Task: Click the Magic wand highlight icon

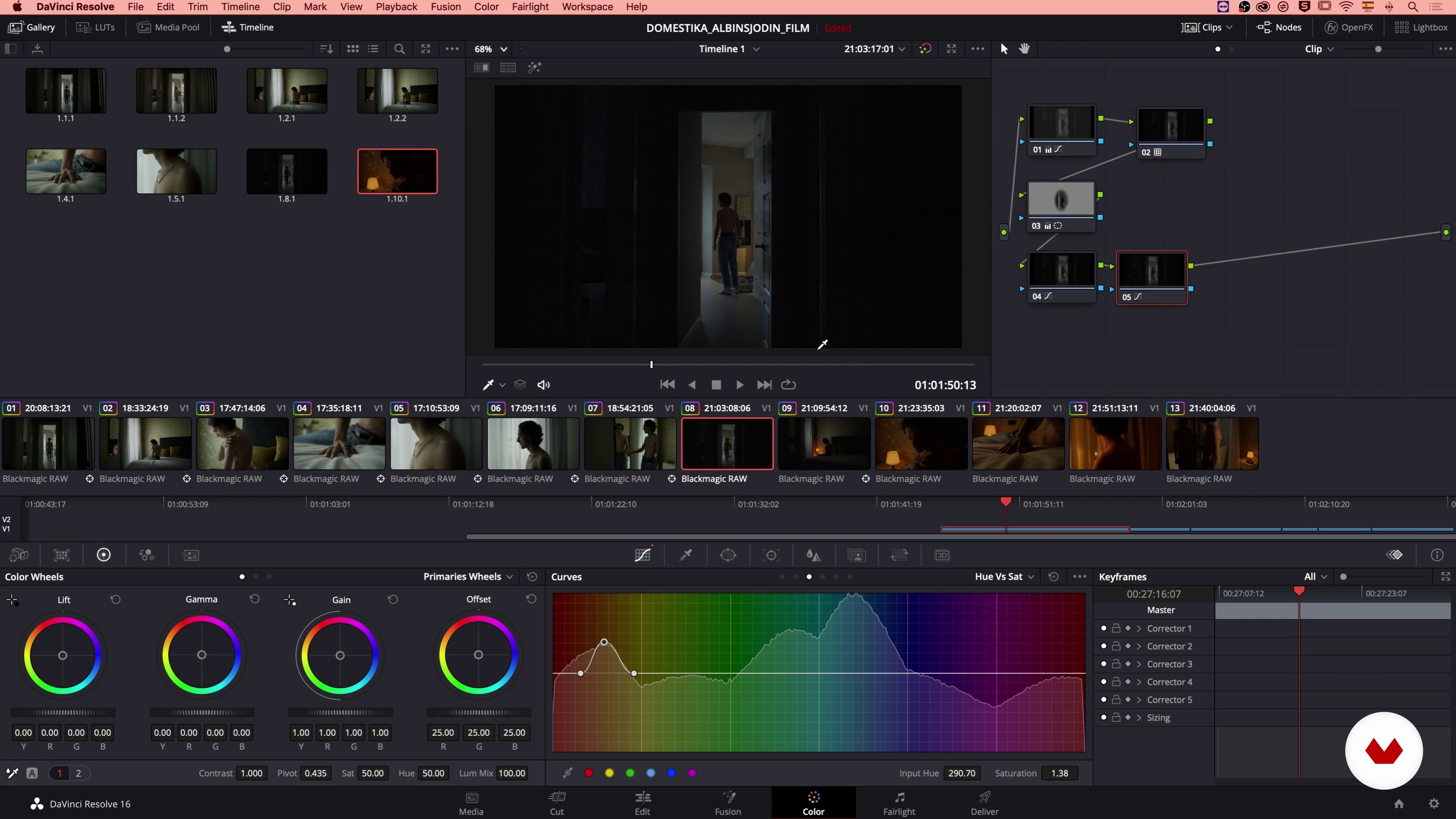Action: 534,68
